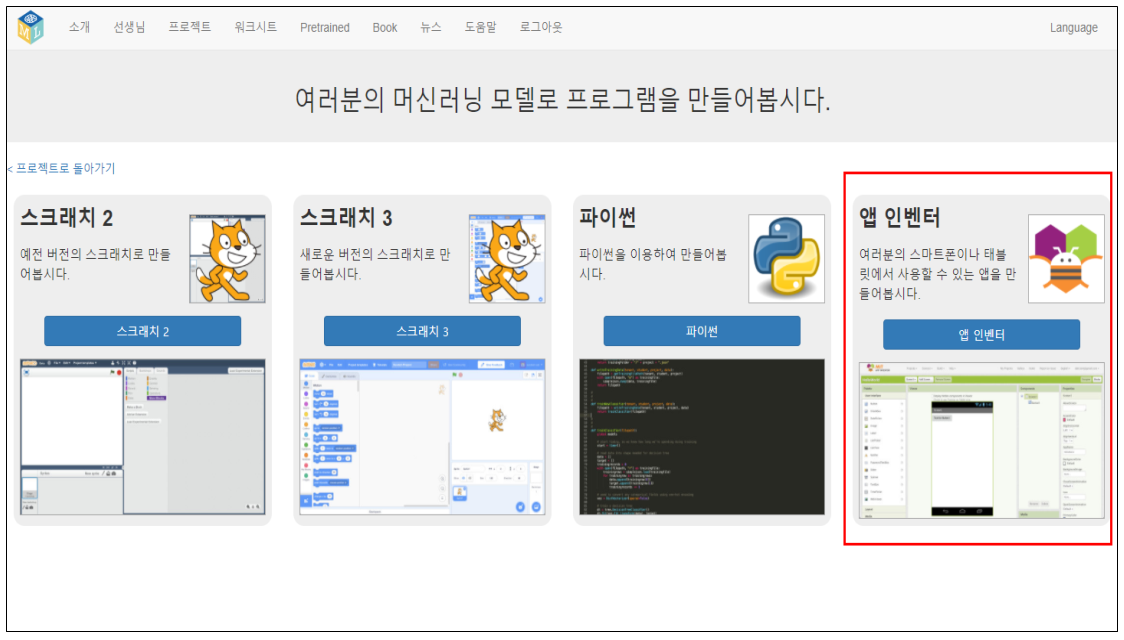Click the blue 앱 인벤터 button
1124x640 pixels.
pos(981,335)
